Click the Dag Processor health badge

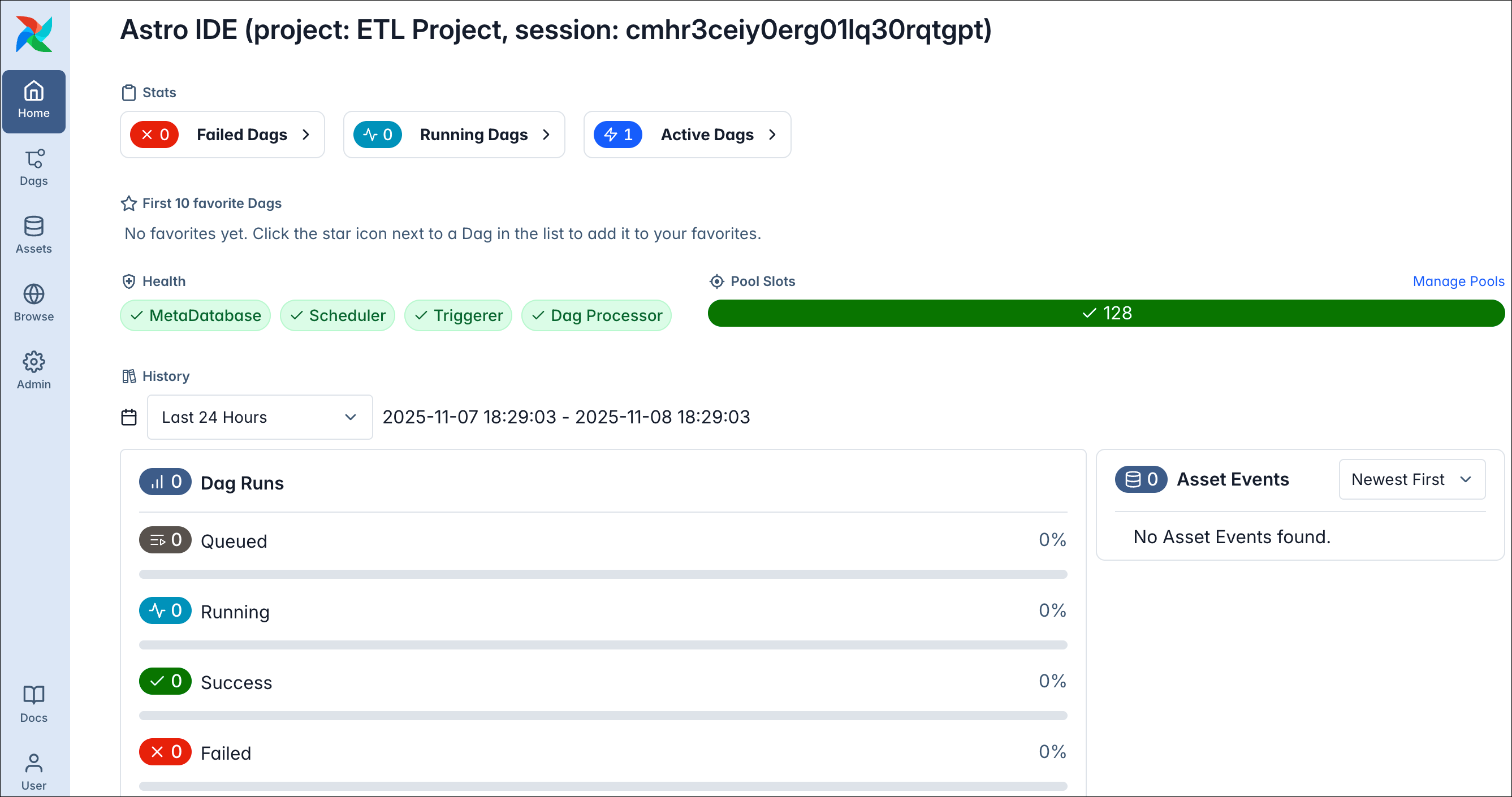point(597,316)
